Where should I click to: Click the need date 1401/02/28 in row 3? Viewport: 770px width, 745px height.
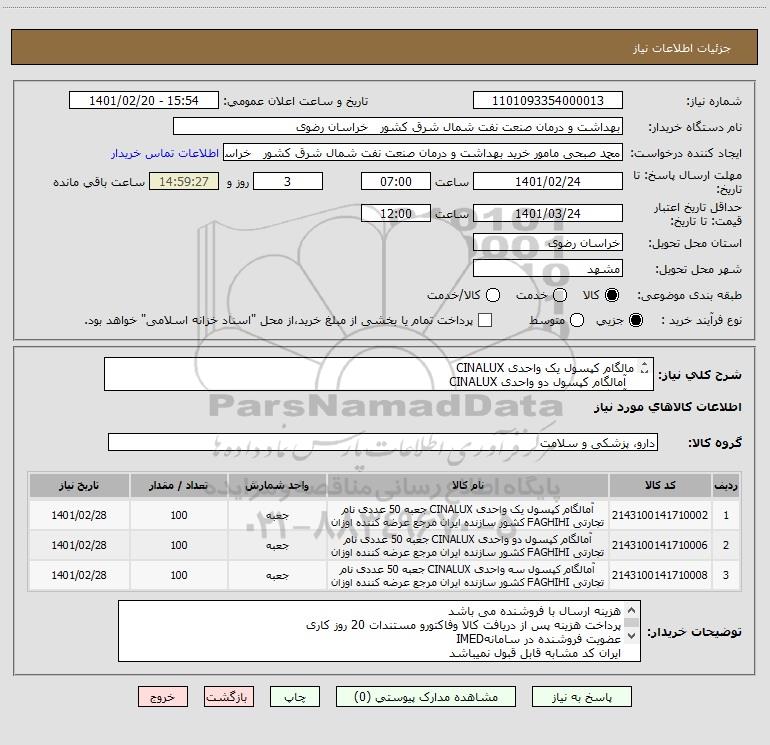(x=79, y=575)
